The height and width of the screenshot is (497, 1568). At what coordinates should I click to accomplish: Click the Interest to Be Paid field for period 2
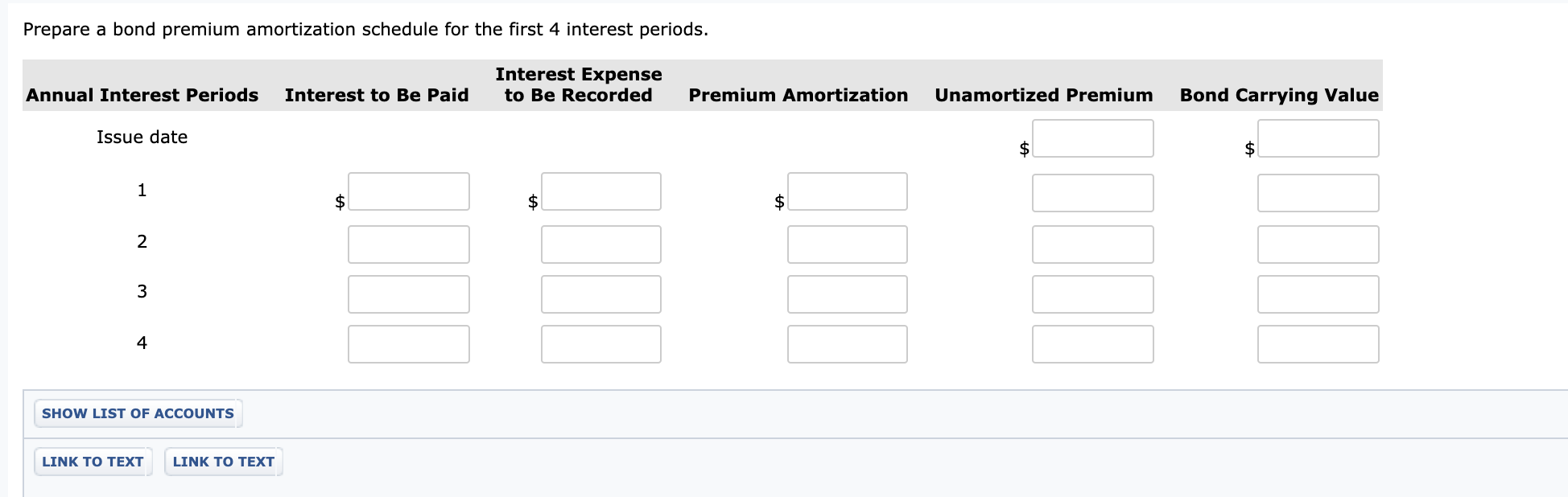408,244
